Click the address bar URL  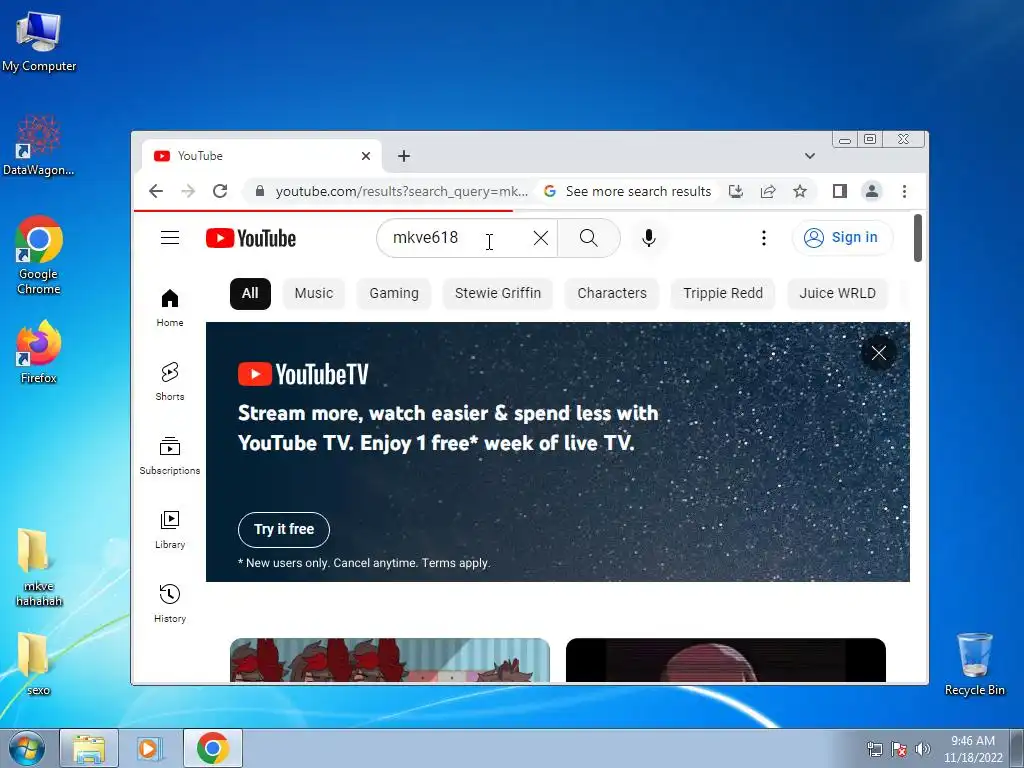click(x=402, y=191)
